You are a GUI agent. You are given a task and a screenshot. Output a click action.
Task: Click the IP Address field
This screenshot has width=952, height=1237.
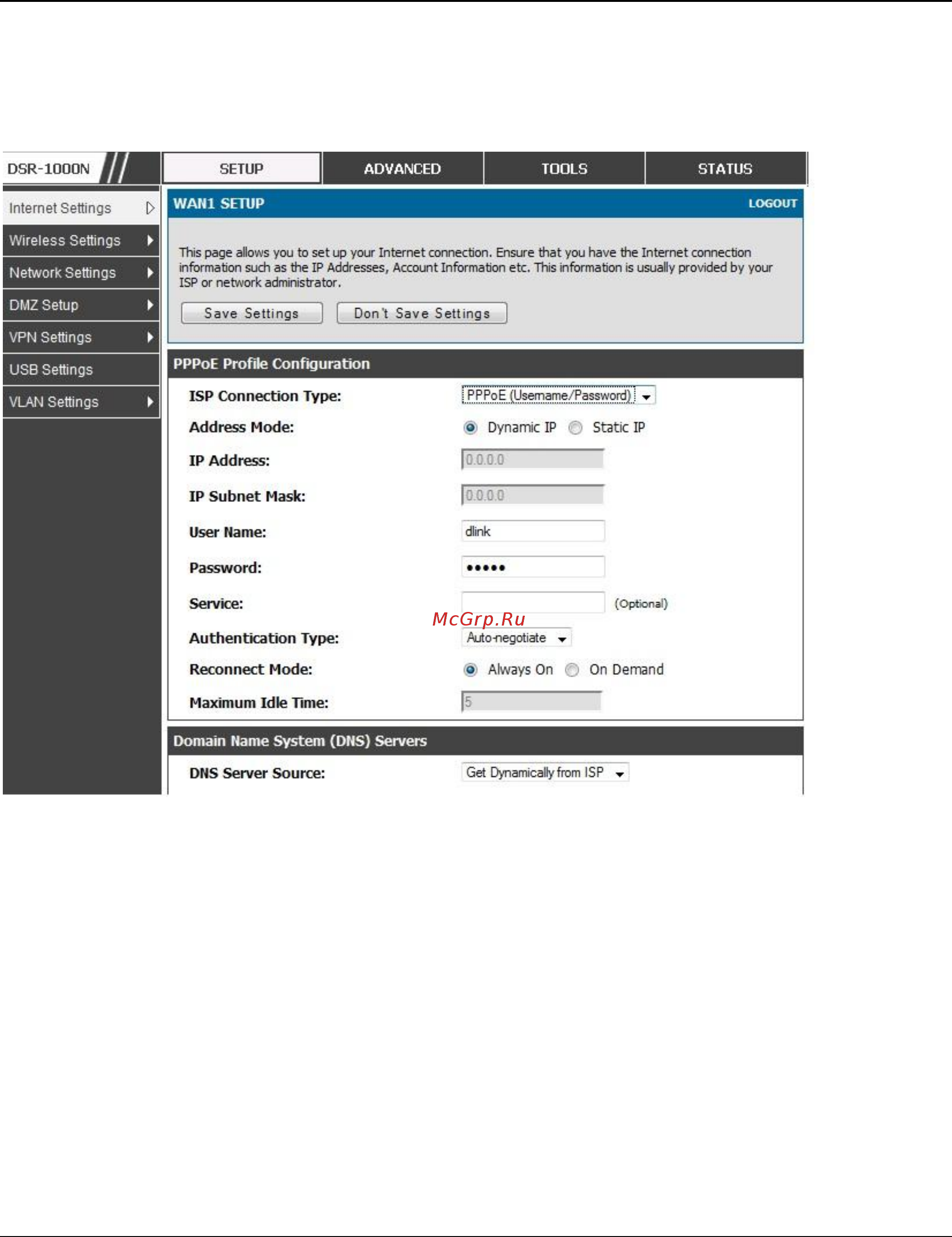[533, 459]
